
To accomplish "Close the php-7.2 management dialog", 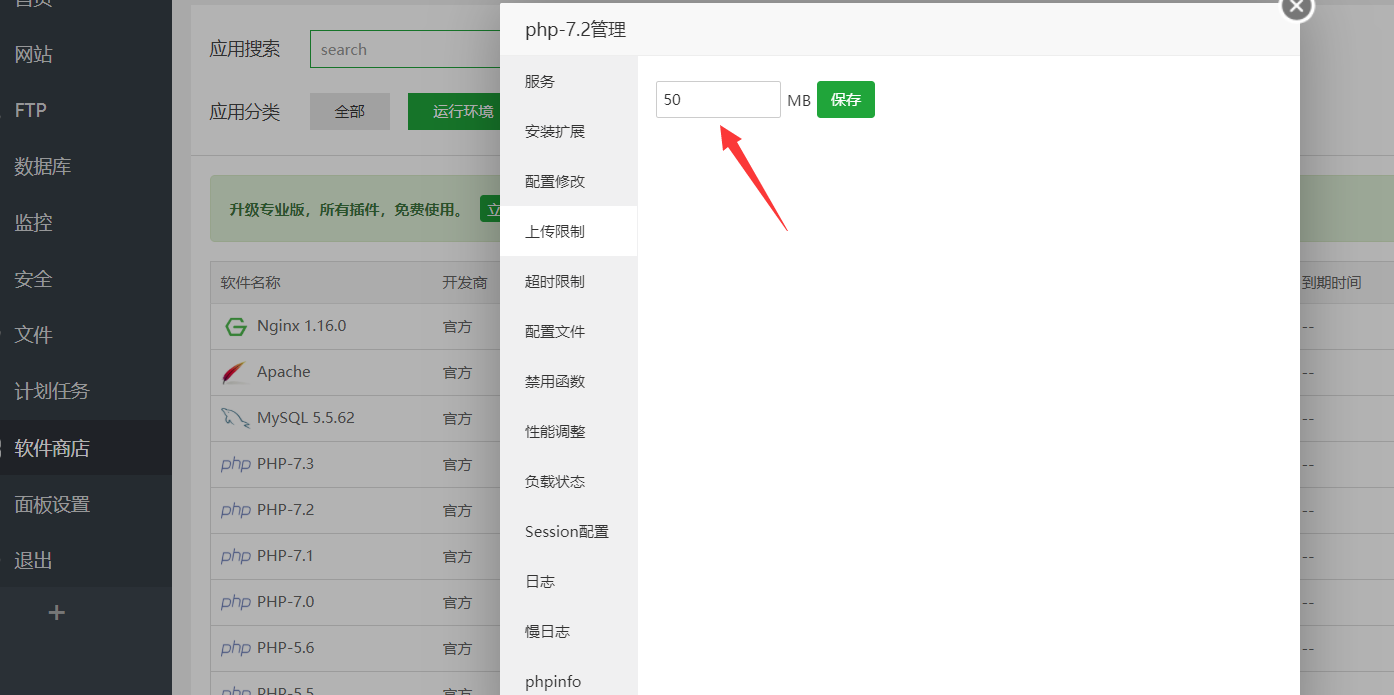I will 1296,6.
